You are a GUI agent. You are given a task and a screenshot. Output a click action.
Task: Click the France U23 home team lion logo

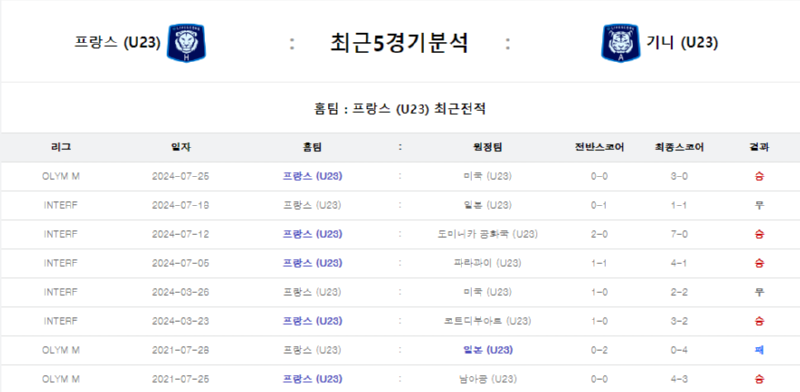click(186, 43)
